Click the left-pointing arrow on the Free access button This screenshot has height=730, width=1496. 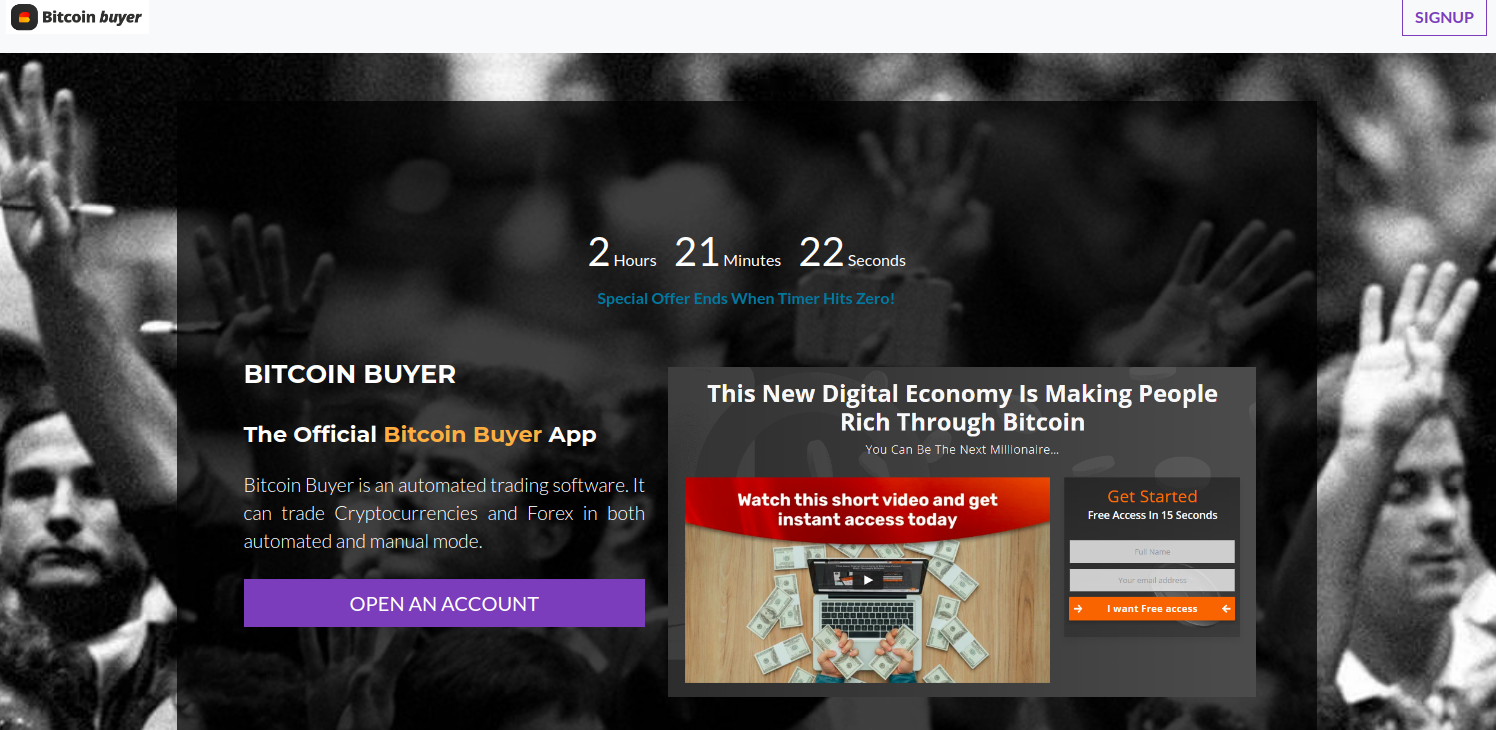click(1226, 609)
